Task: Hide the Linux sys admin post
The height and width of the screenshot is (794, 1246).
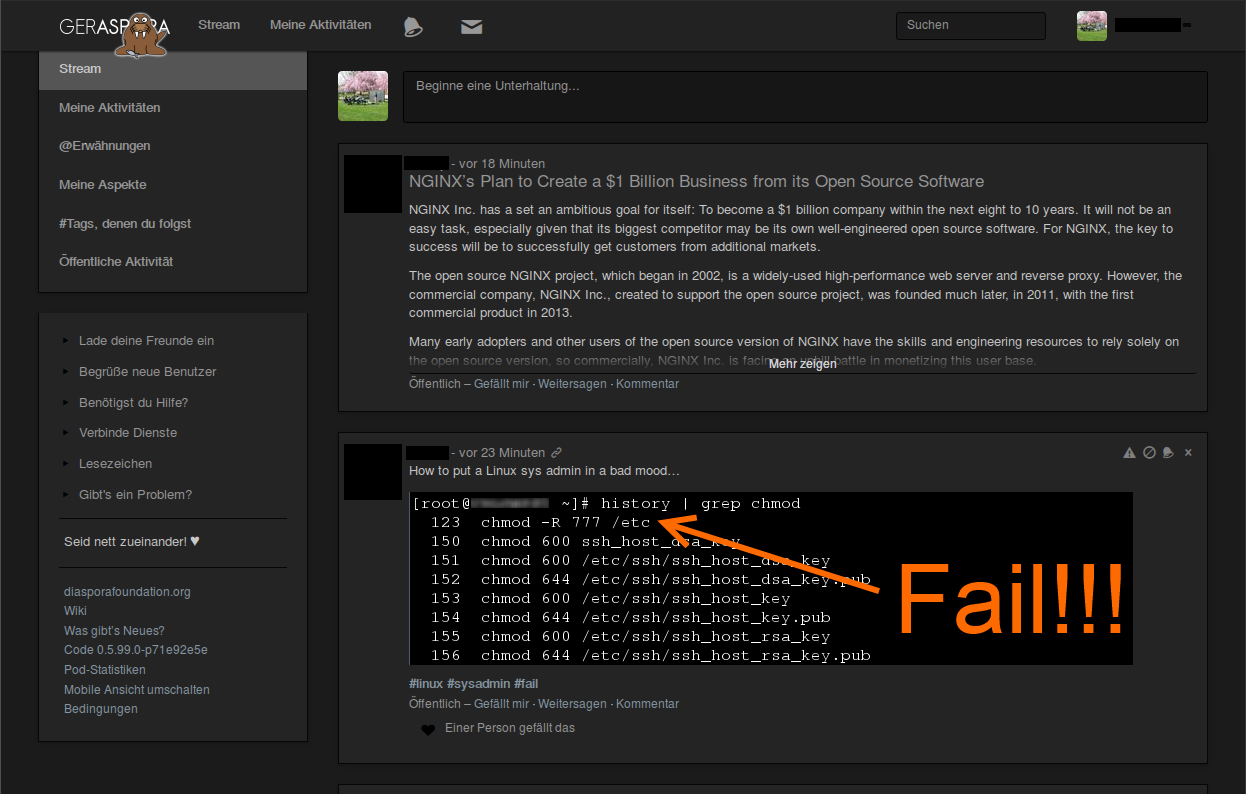Action: coord(1188,453)
